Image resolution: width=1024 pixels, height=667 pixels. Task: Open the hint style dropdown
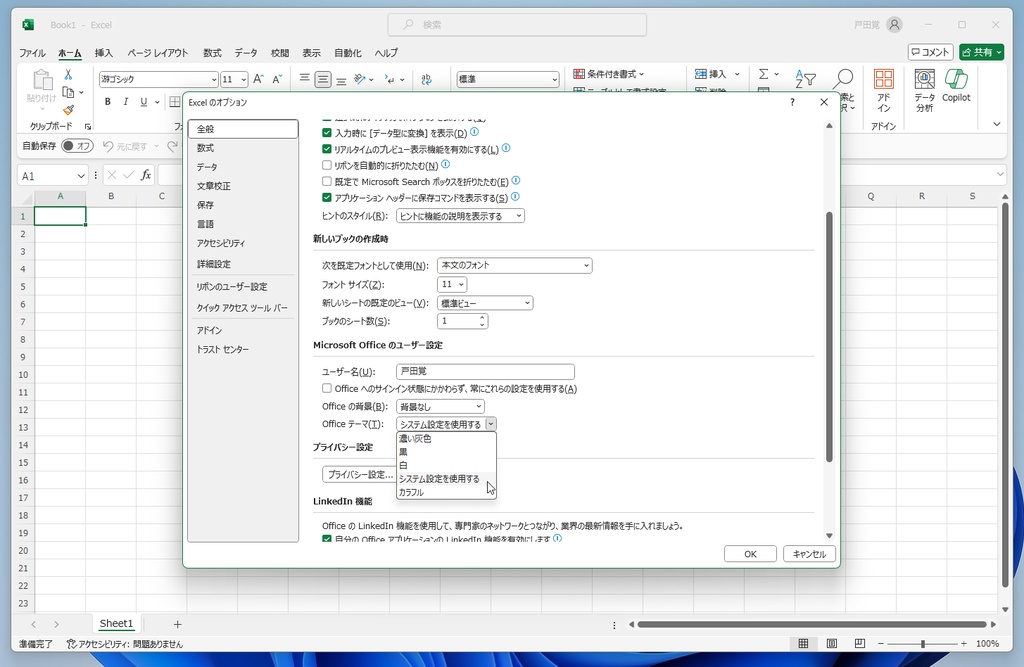pyautogui.click(x=460, y=216)
